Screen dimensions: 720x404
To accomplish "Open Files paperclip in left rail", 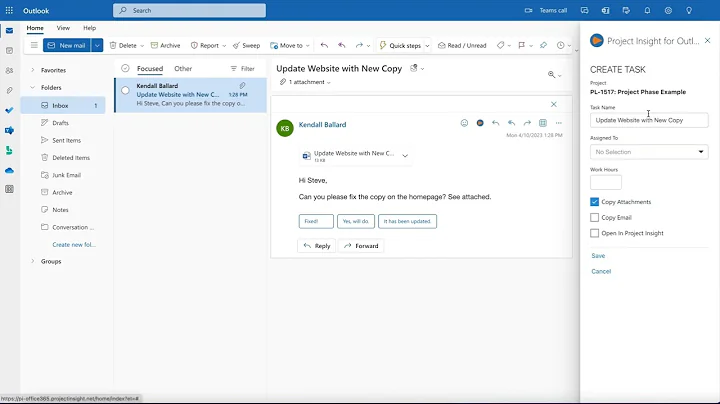I will click(9, 90).
